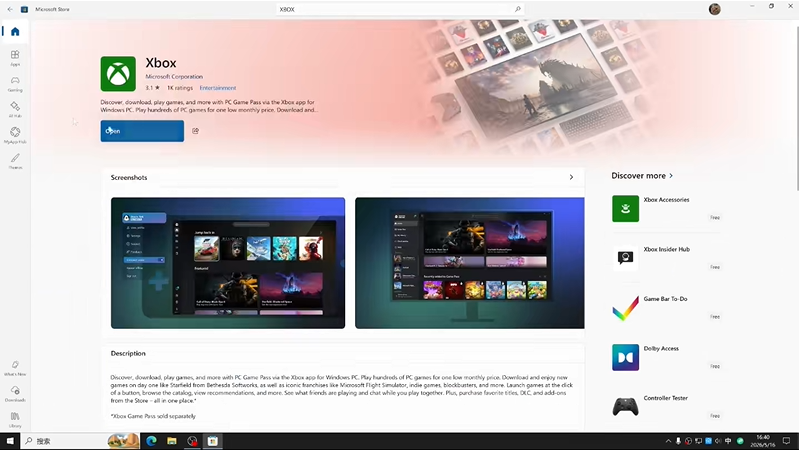Open the Apps section in sidebar

click(15, 58)
